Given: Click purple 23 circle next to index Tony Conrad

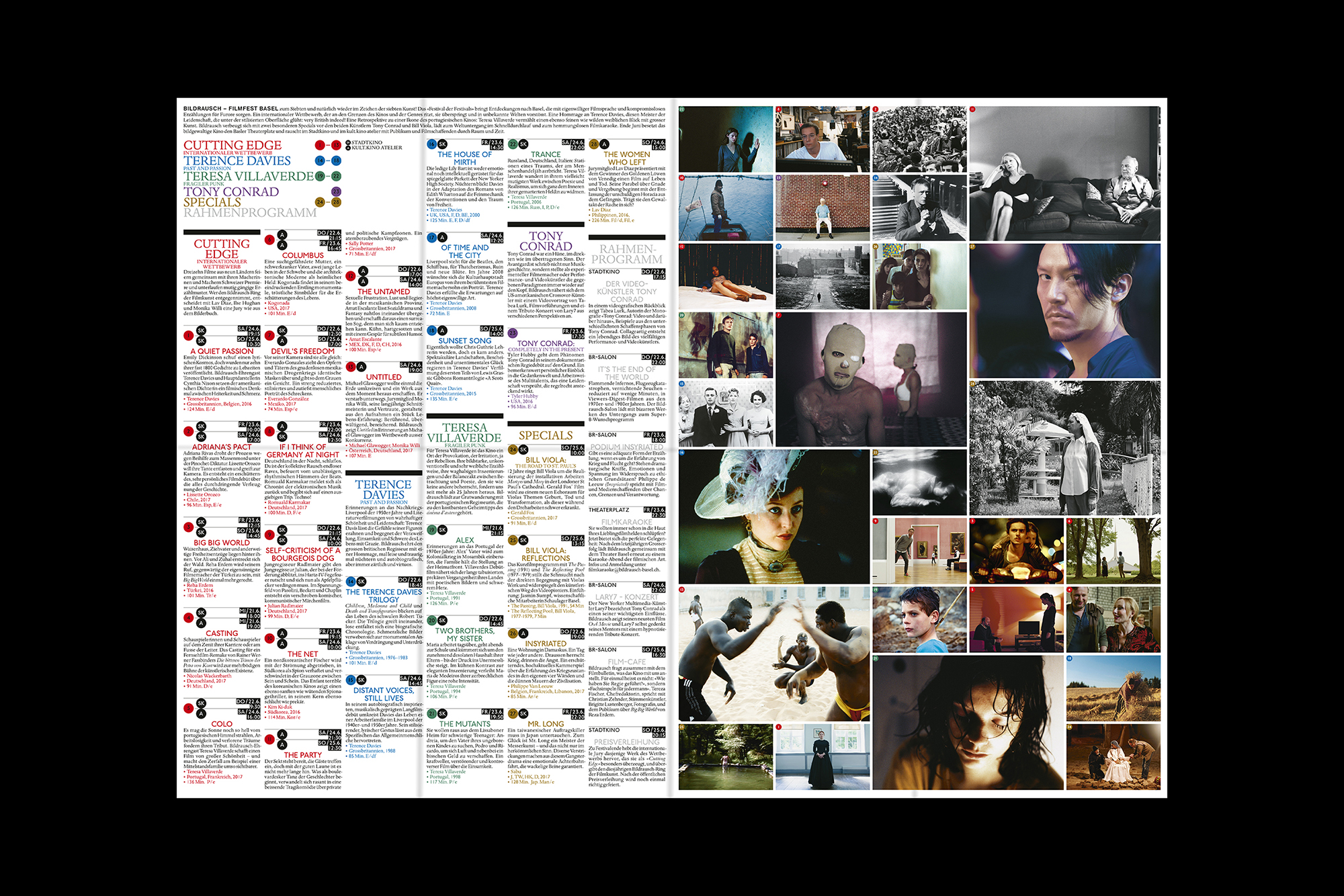Looking at the screenshot, I should 336,191.
